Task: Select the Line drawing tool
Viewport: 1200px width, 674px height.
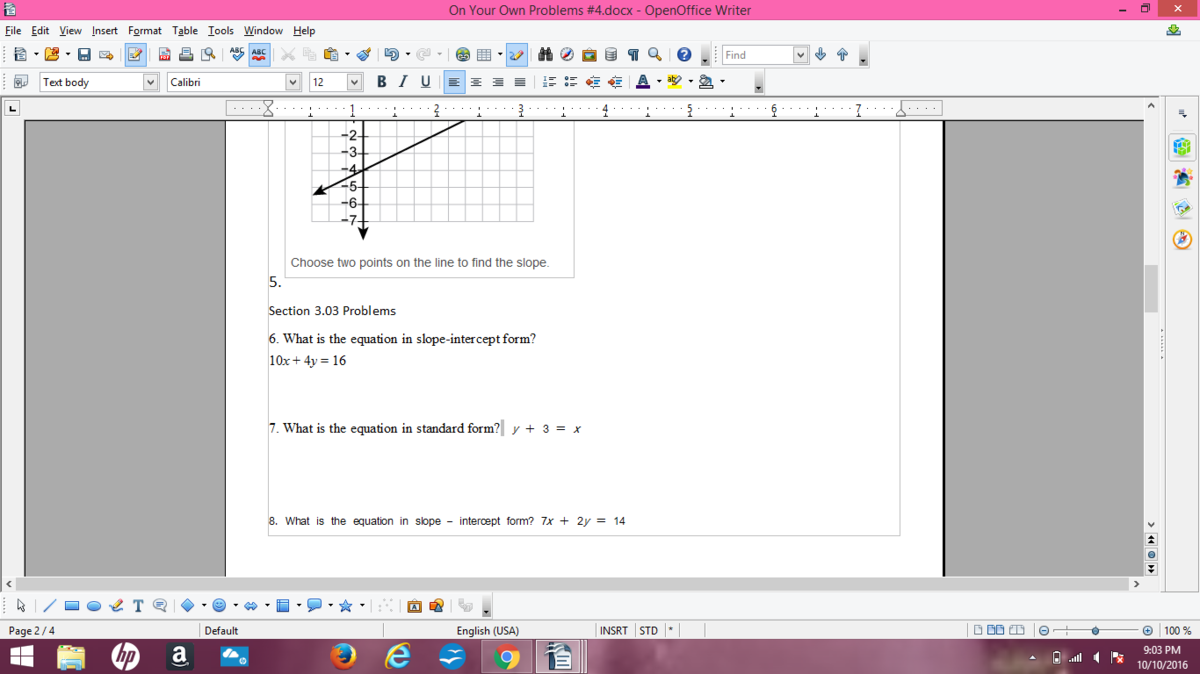Action: coord(50,605)
